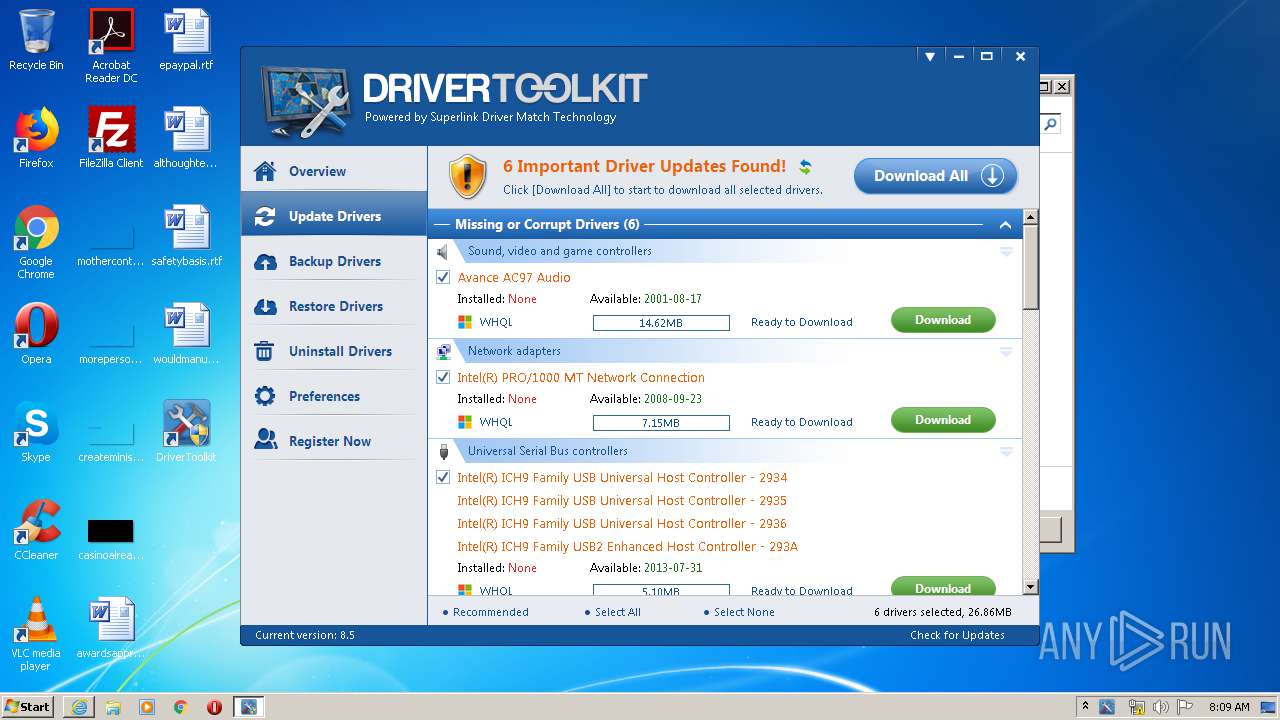Viewport: 1280px width, 720px height.
Task: Click the driver list scroll up arrow
Action: tap(1030, 217)
